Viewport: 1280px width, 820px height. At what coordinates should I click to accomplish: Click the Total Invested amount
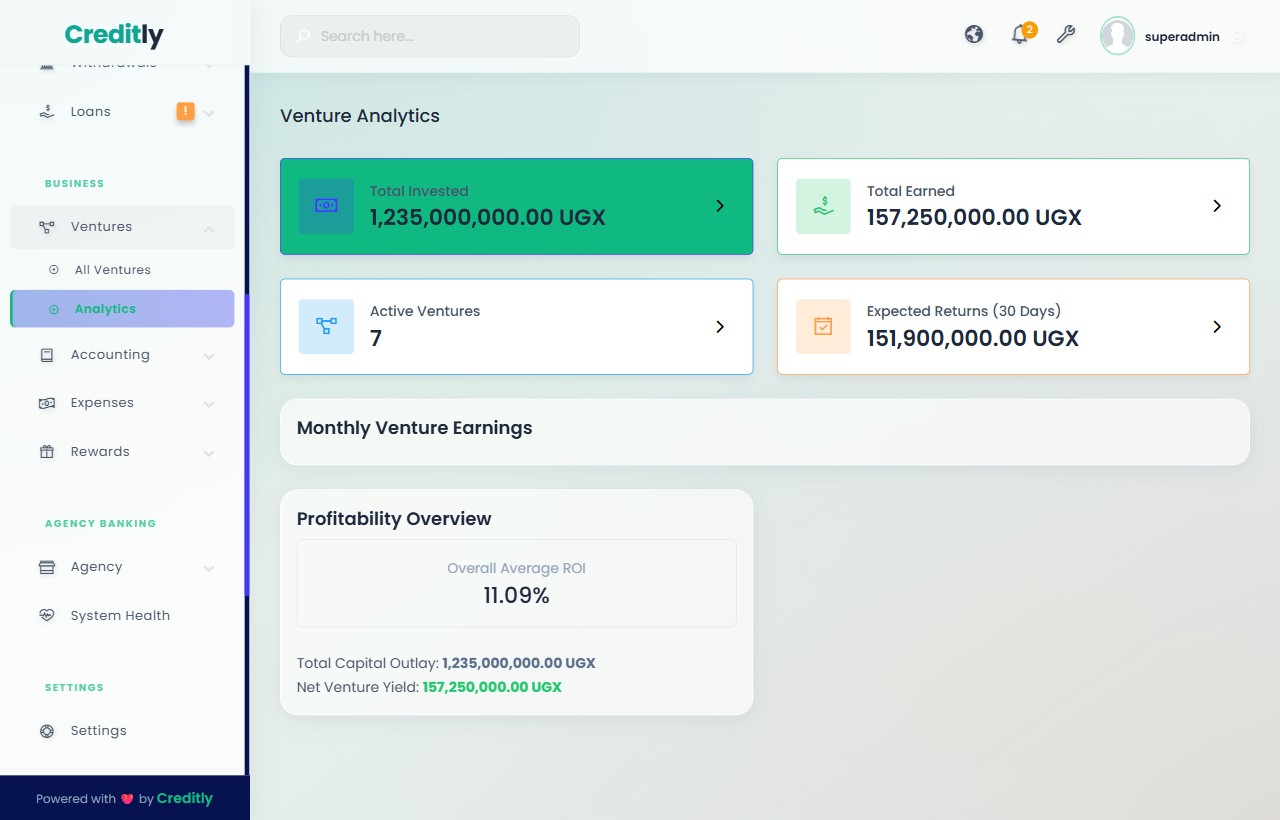(x=488, y=218)
